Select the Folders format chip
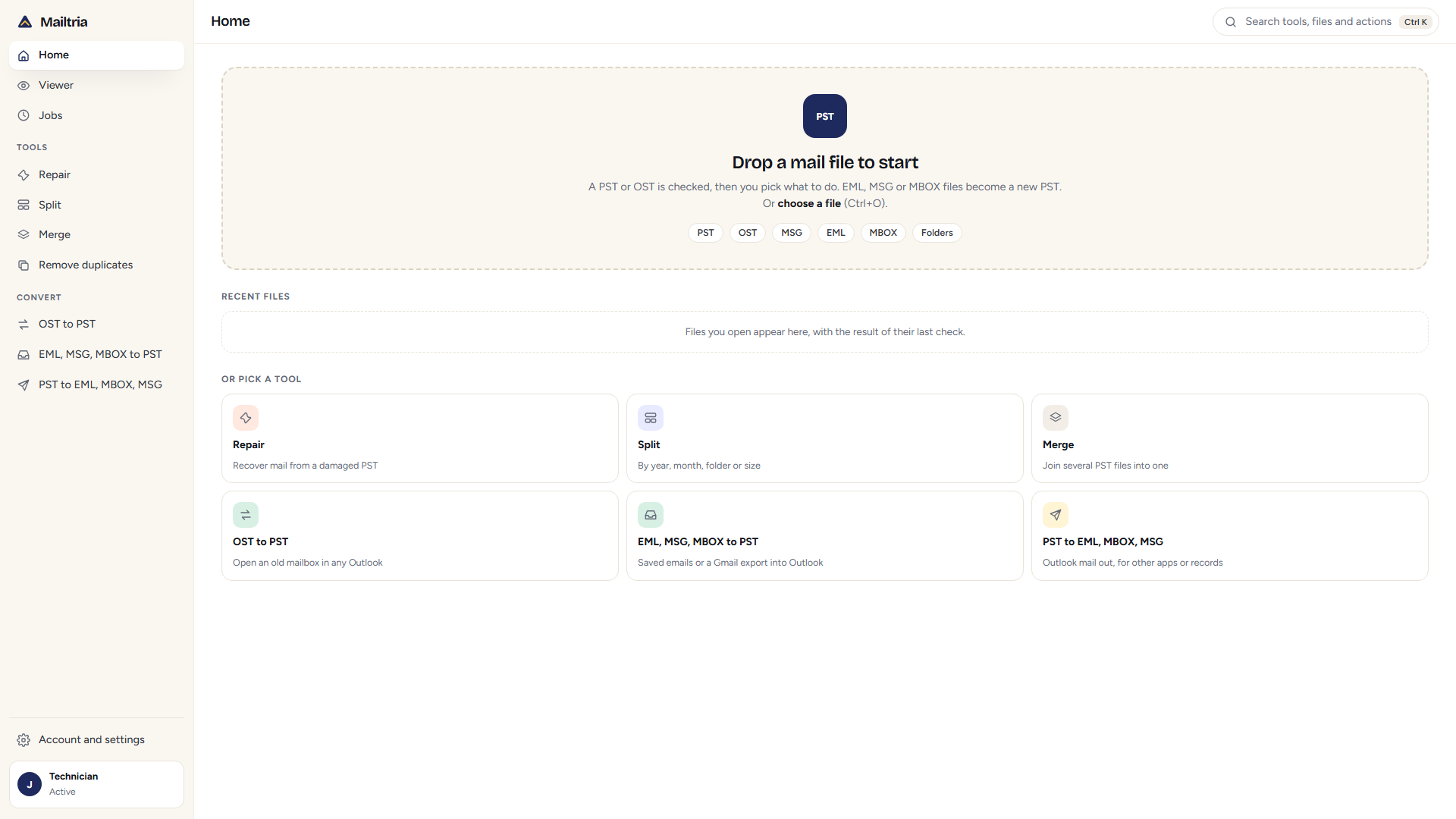Screen dimensions: 1456x819 click(937, 233)
